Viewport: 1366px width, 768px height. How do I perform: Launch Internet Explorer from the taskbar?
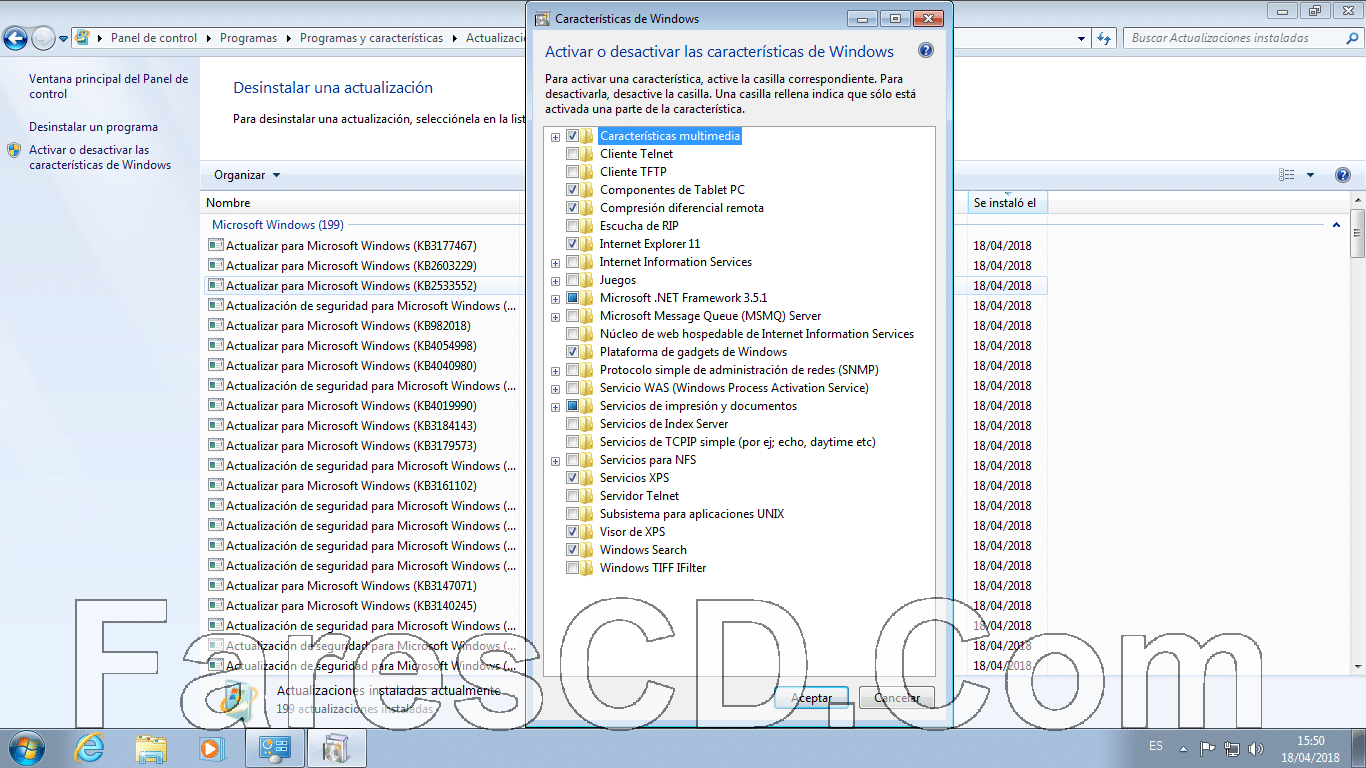(89, 747)
